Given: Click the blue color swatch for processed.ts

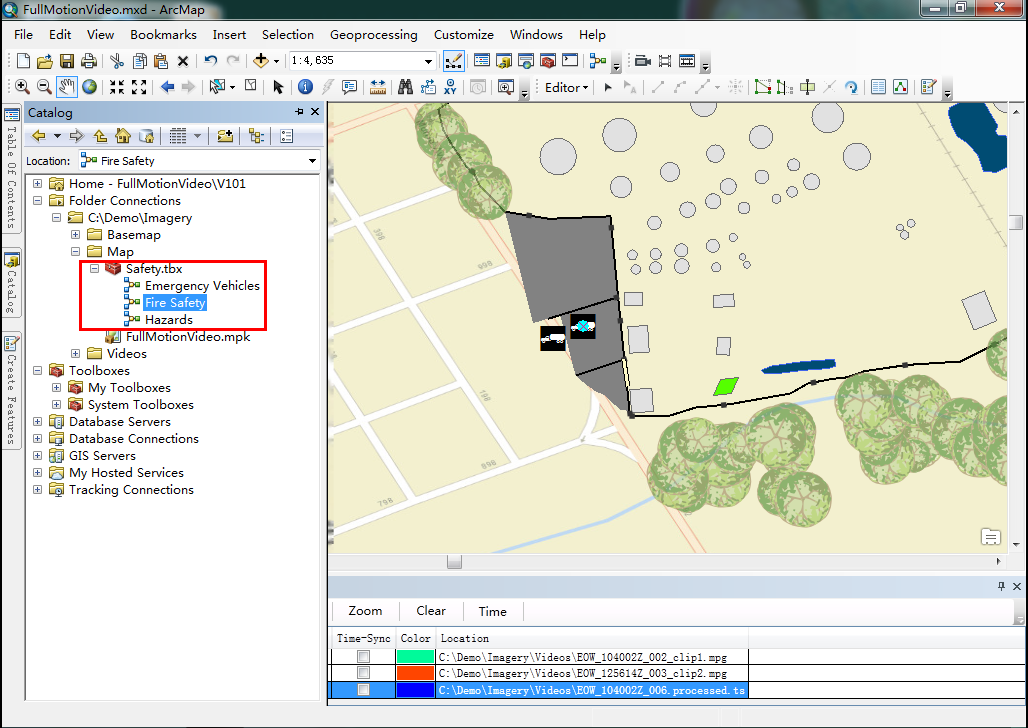Looking at the screenshot, I should [x=416, y=690].
